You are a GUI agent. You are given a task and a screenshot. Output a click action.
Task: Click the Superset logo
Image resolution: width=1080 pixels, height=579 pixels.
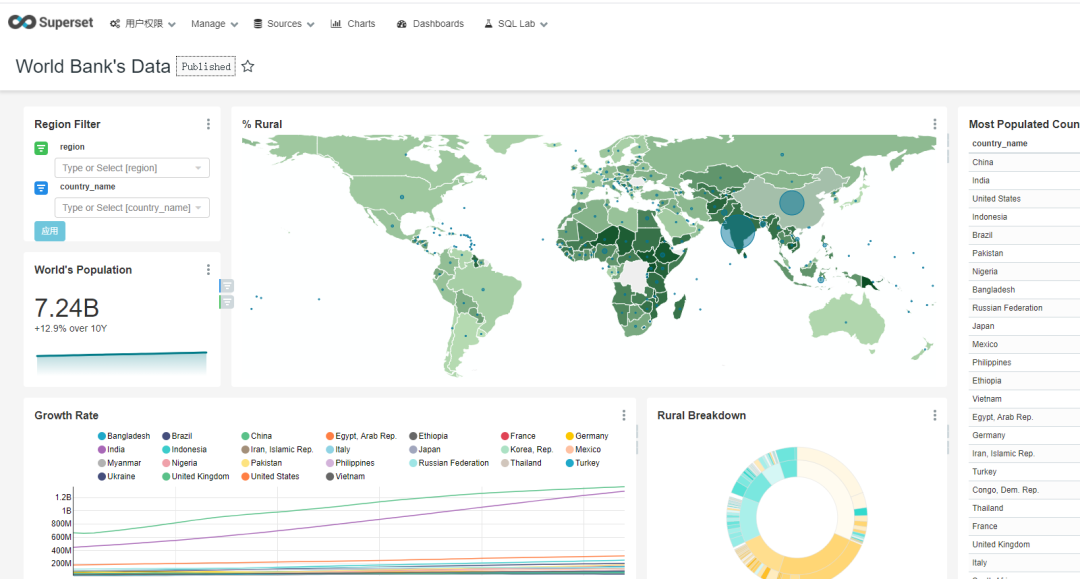(x=50, y=23)
